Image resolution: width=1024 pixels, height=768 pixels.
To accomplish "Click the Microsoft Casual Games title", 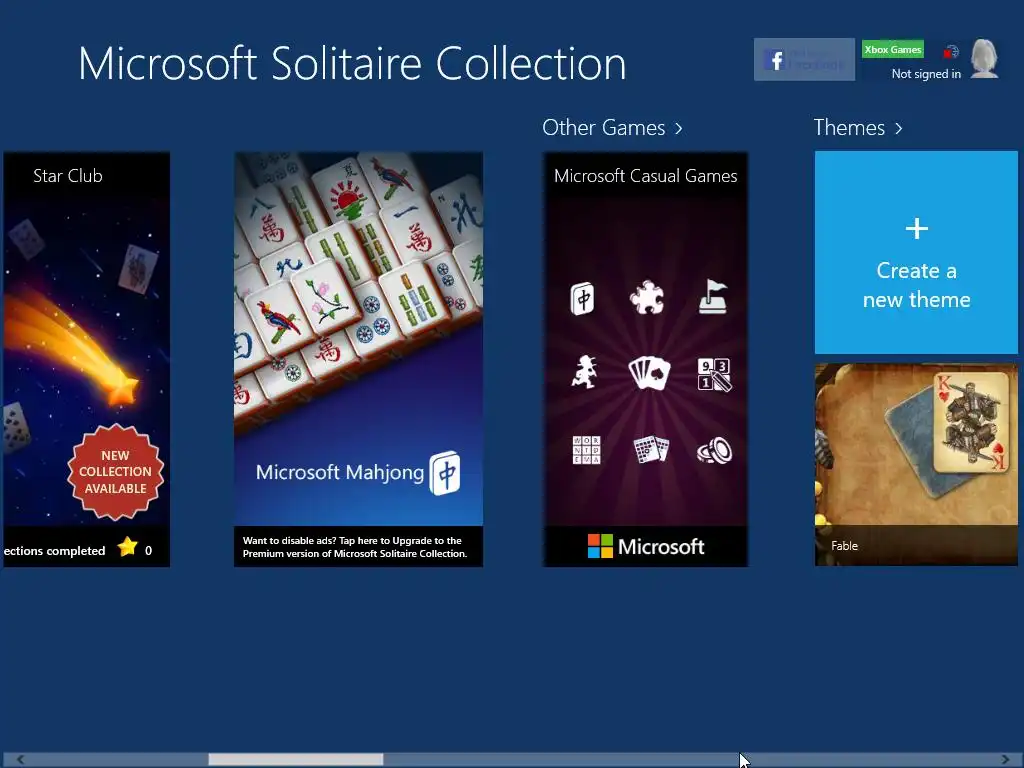I will (x=645, y=176).
